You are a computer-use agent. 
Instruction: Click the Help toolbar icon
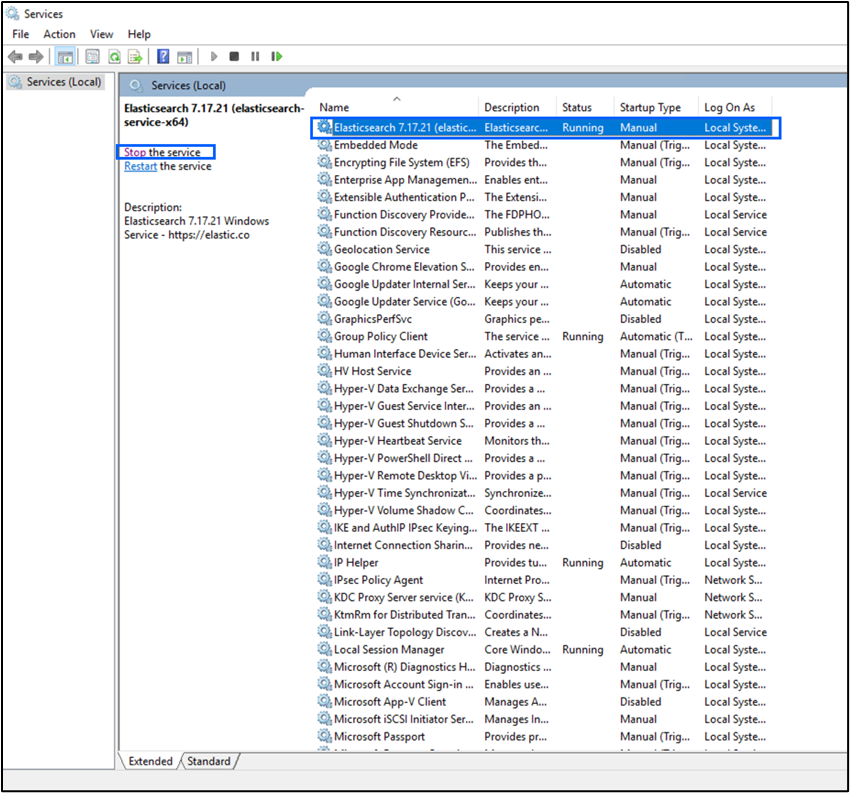click(165, 56)
